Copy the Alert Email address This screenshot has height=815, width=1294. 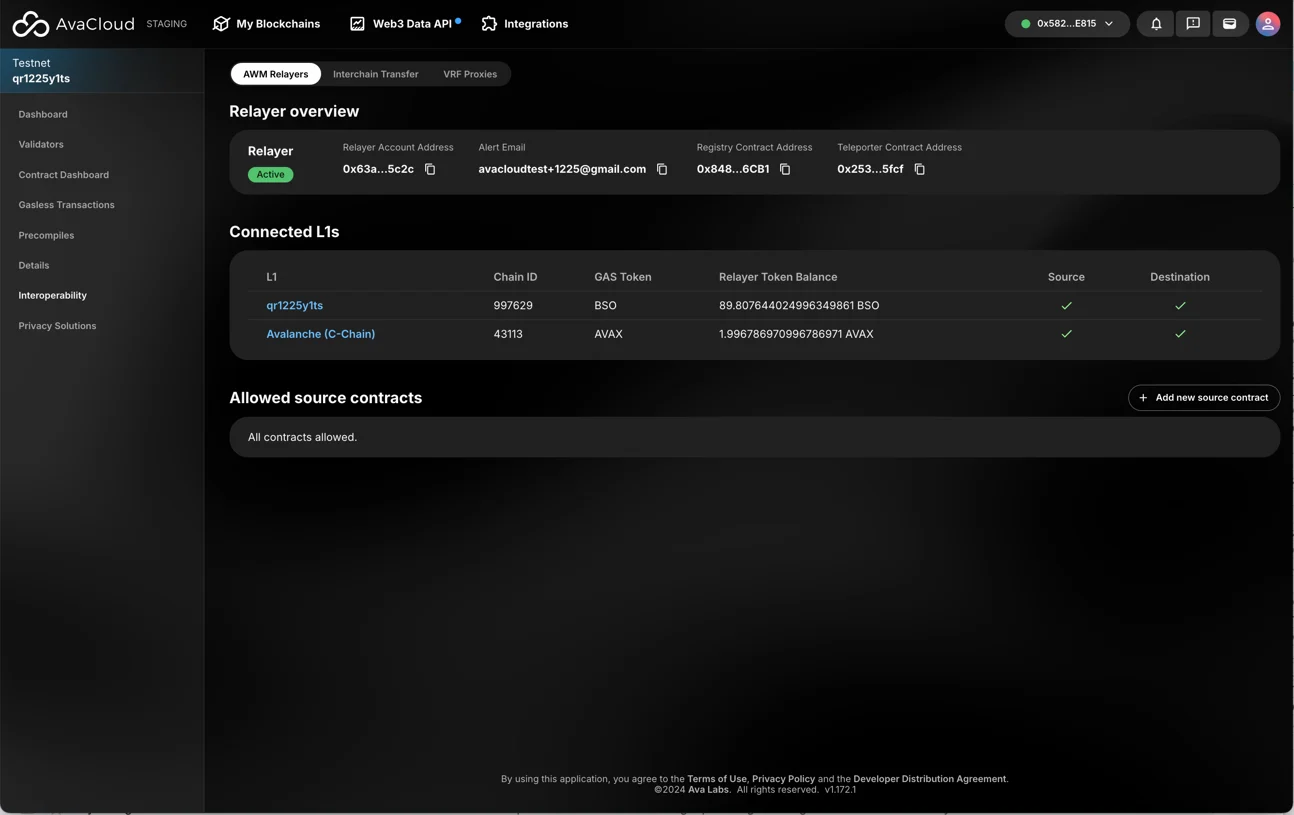(x=662, y=169)
